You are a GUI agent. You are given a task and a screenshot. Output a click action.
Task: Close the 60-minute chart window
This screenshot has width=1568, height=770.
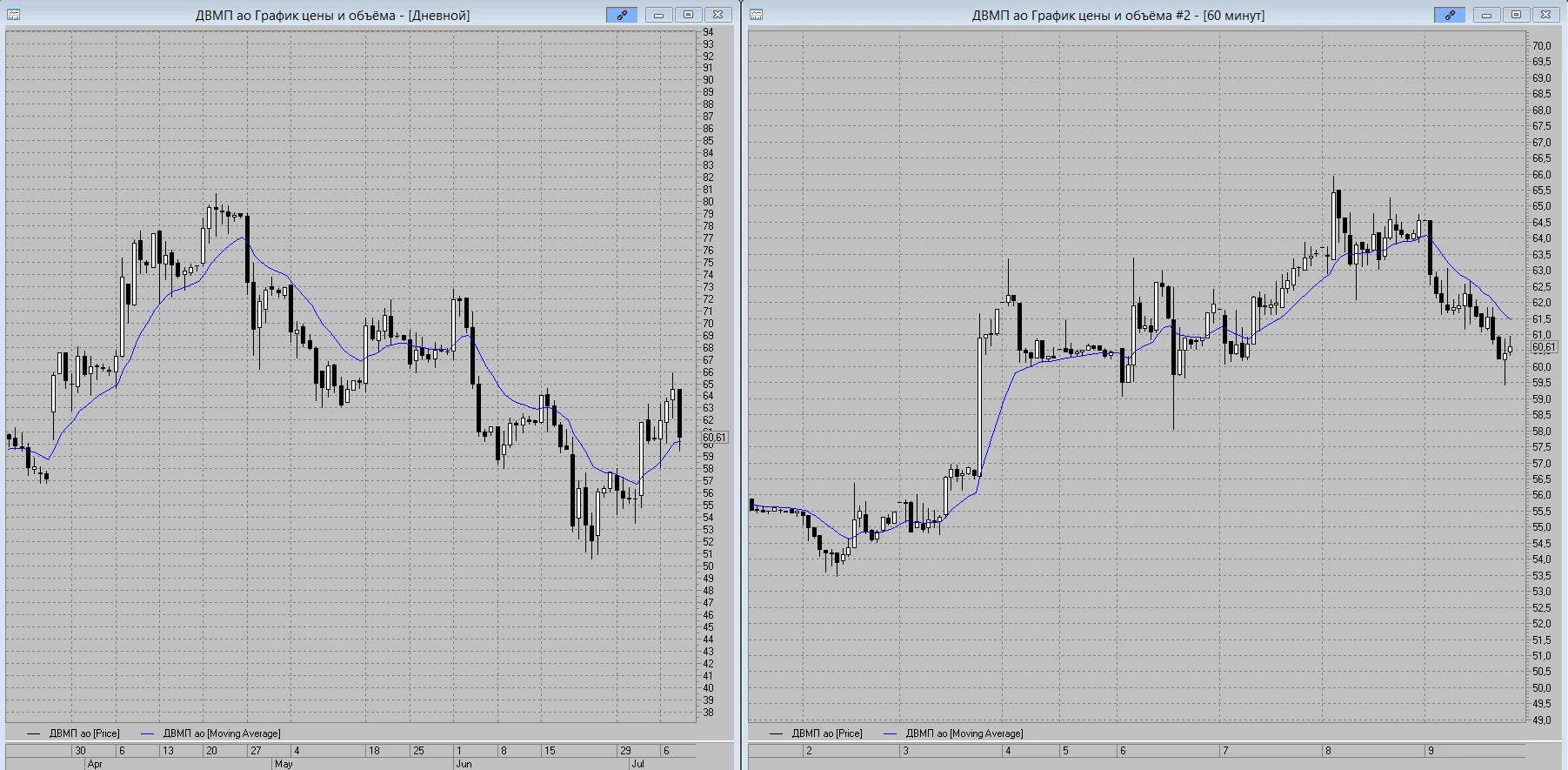point(1545,15)
